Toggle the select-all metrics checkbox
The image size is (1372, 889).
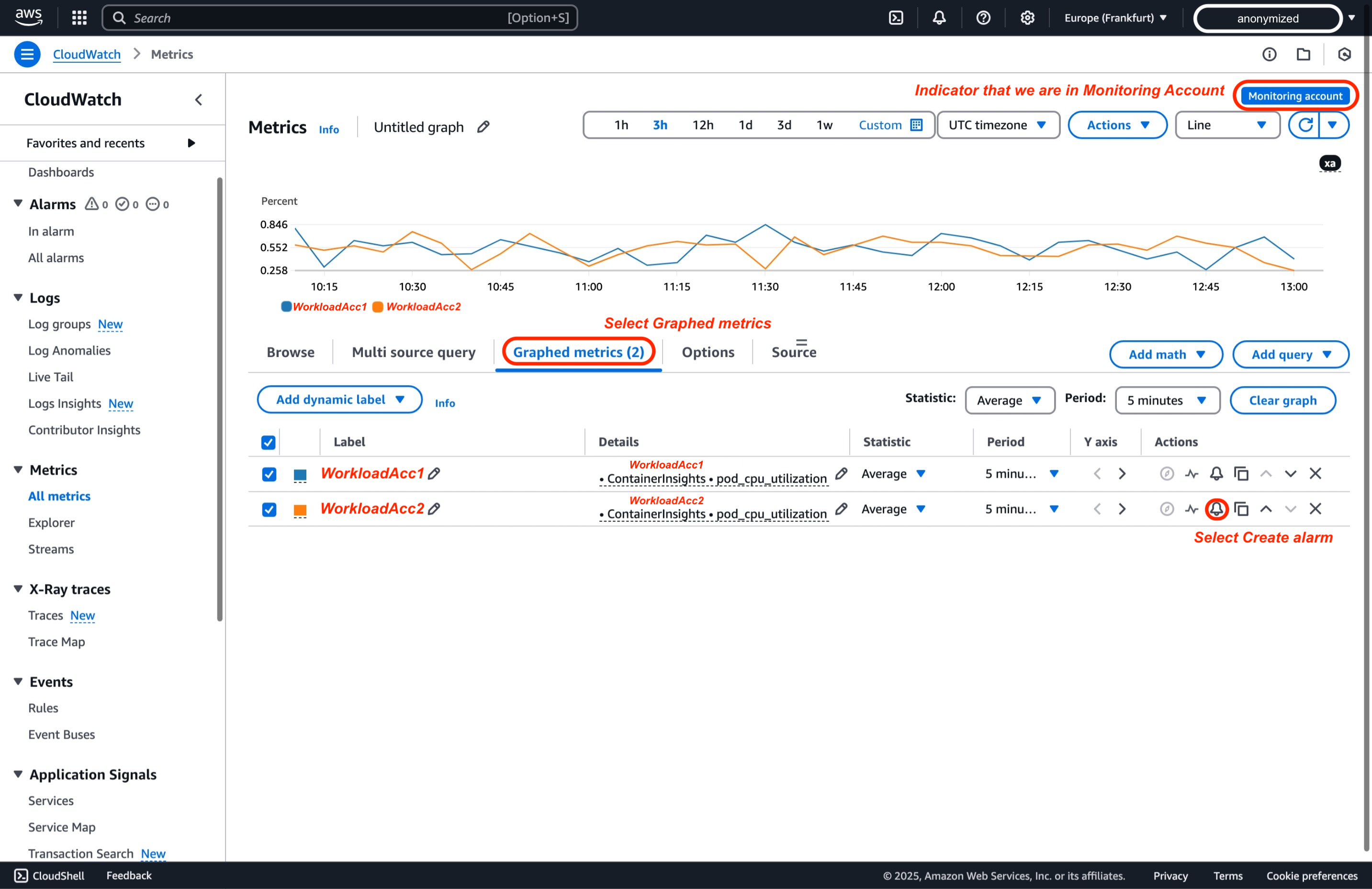click(268, 442)
